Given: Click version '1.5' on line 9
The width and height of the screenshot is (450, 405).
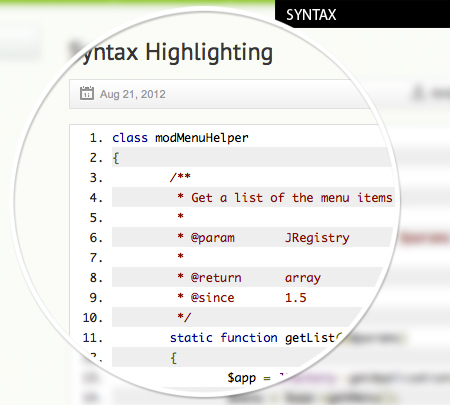Looking at the screenshot, I should [296, 298].
